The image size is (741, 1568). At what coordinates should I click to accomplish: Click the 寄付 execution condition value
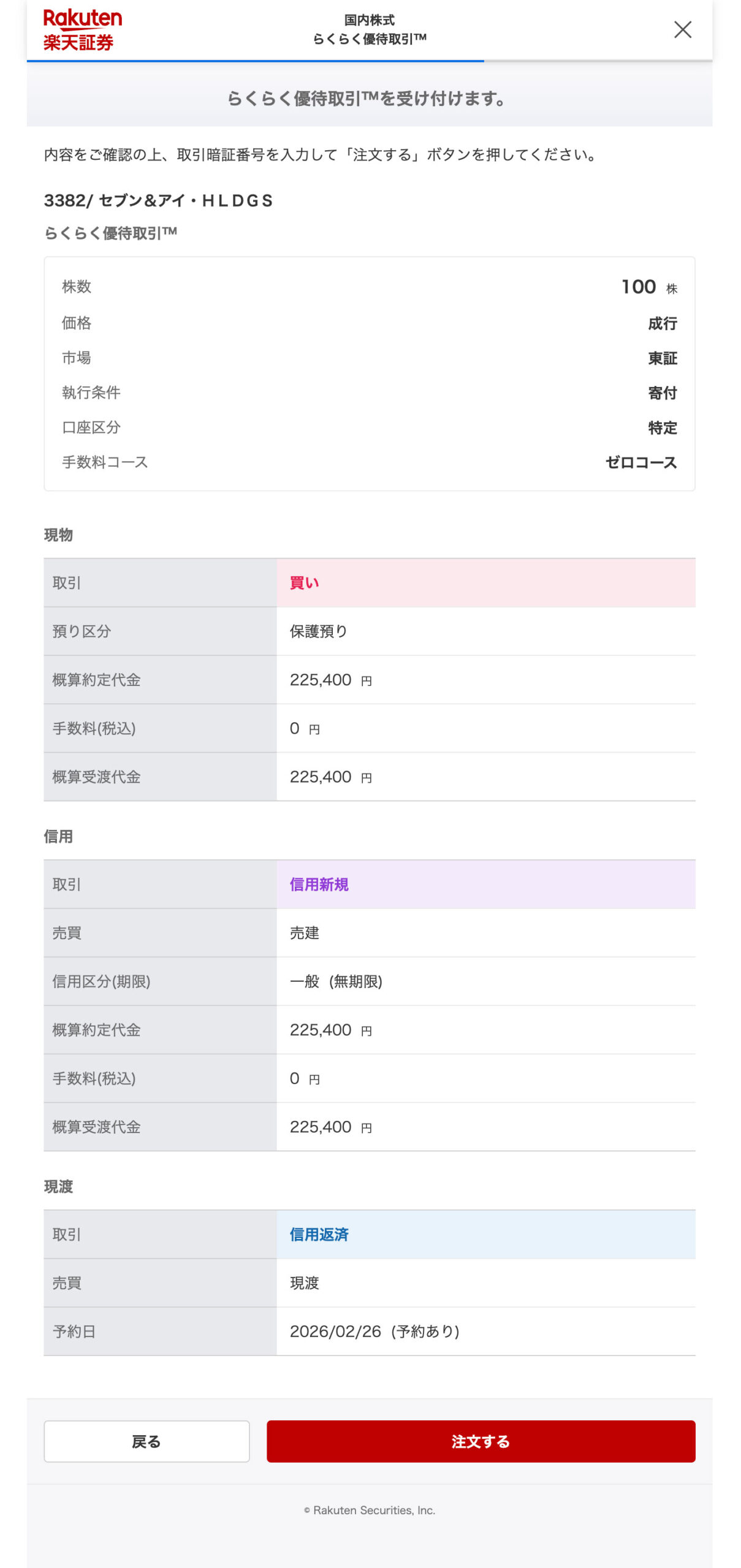pyautogui.click(x=662, y=393)
